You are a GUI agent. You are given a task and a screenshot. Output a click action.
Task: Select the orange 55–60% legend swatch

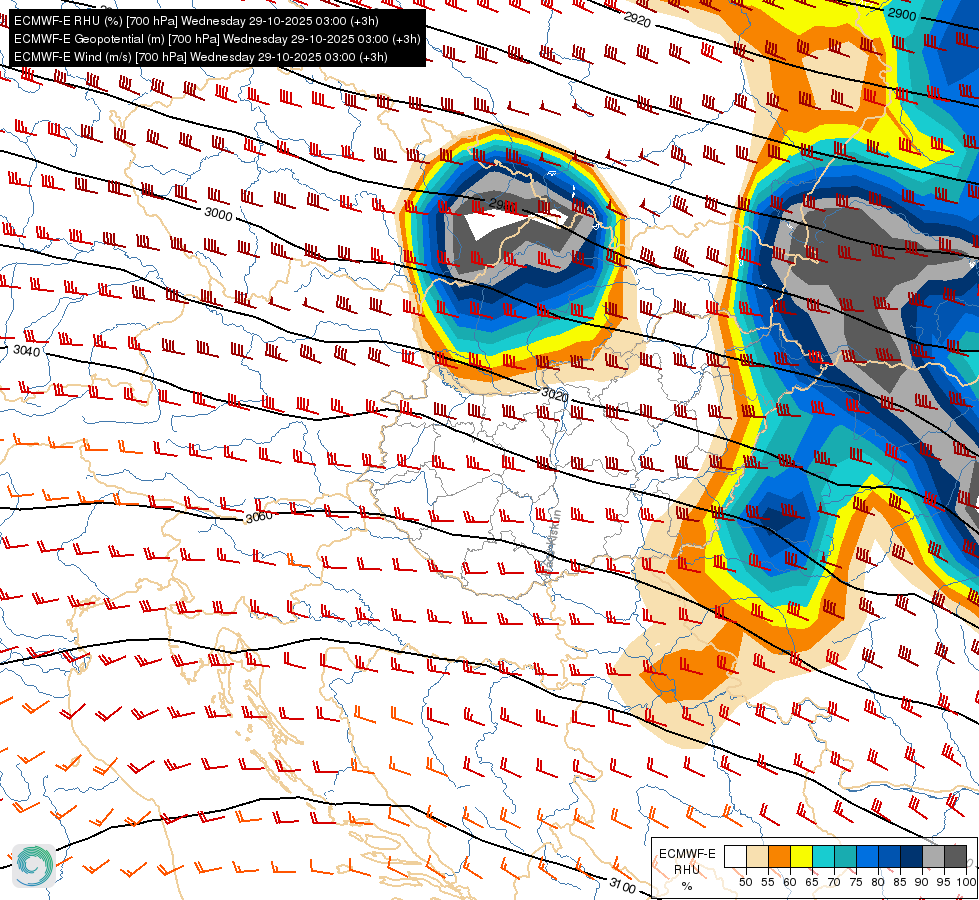point(779,857)
